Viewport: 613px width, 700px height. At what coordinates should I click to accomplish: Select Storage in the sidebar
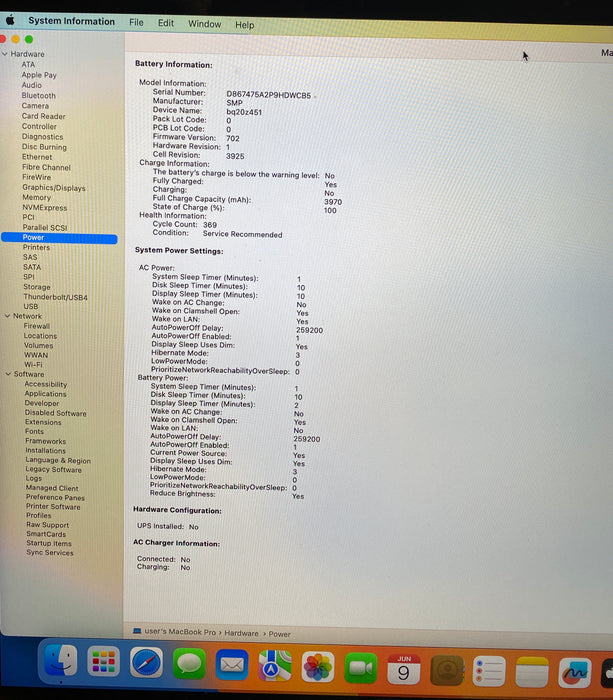[37, 287]
